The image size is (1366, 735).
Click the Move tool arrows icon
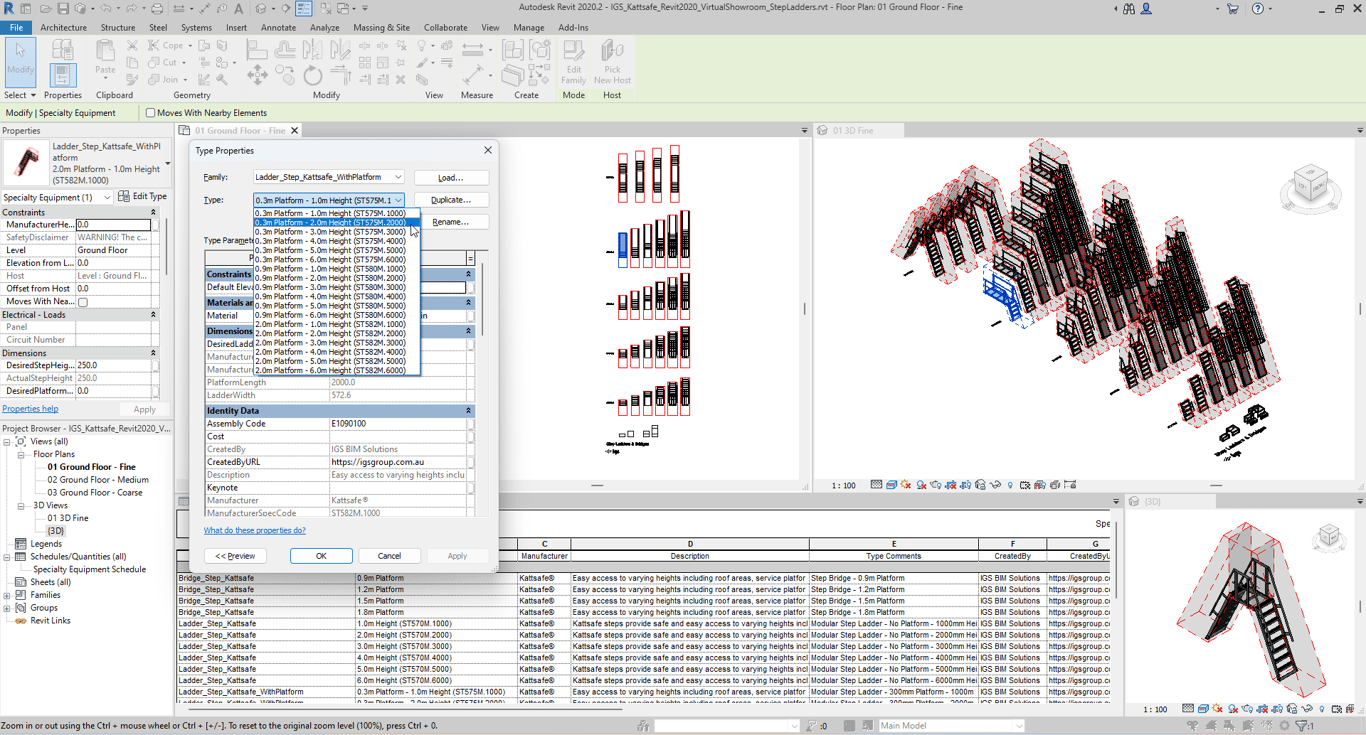pos(257,75)
